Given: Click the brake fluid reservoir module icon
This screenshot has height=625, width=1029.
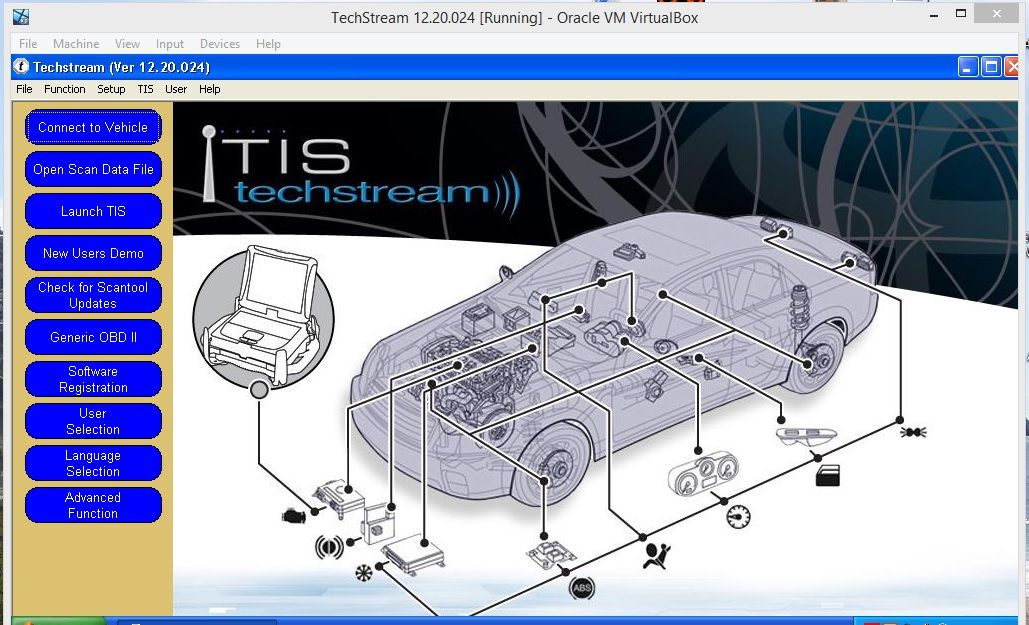Looking at the screenshot, I should pos(379,524).
